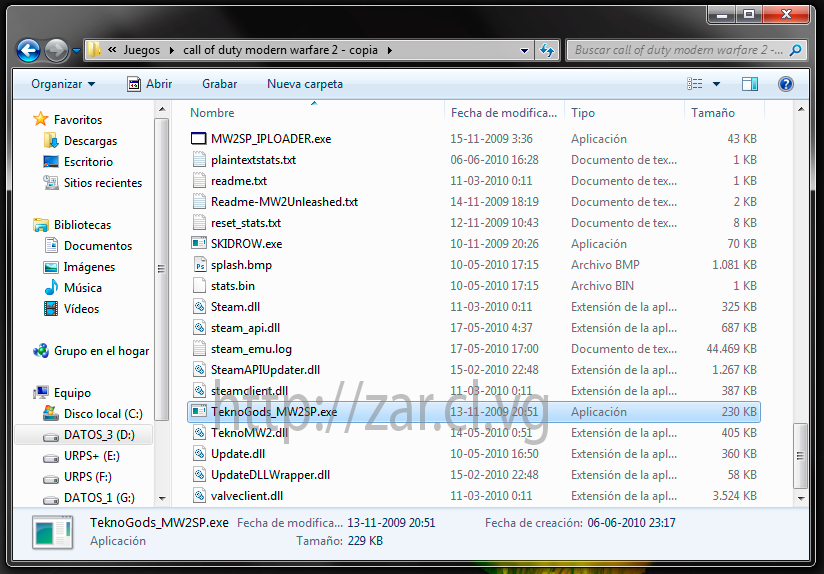Click the 44.469 KB size cell
Viewport: 824px width, 574px height.
731,349
